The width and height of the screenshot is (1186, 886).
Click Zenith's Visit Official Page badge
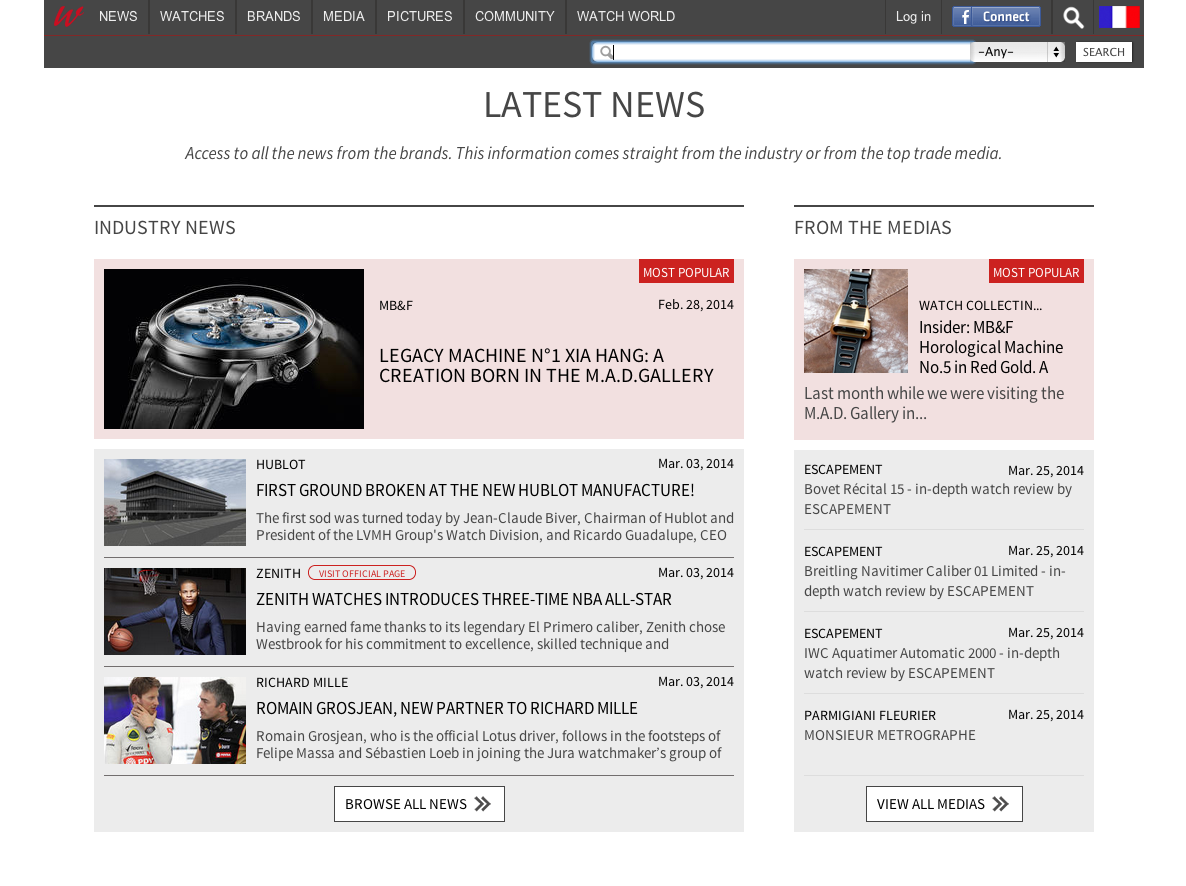coord(362,574)
